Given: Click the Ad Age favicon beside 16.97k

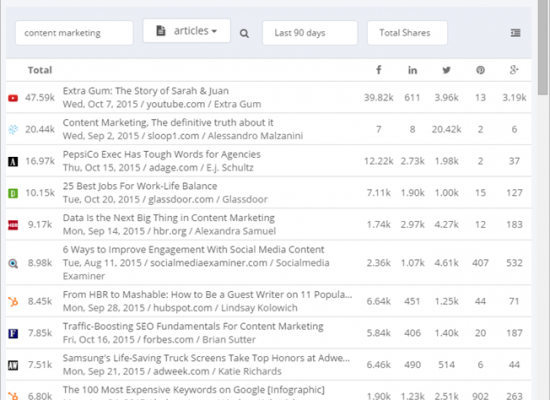Looking at the screenshot, I should click(13, 161).
